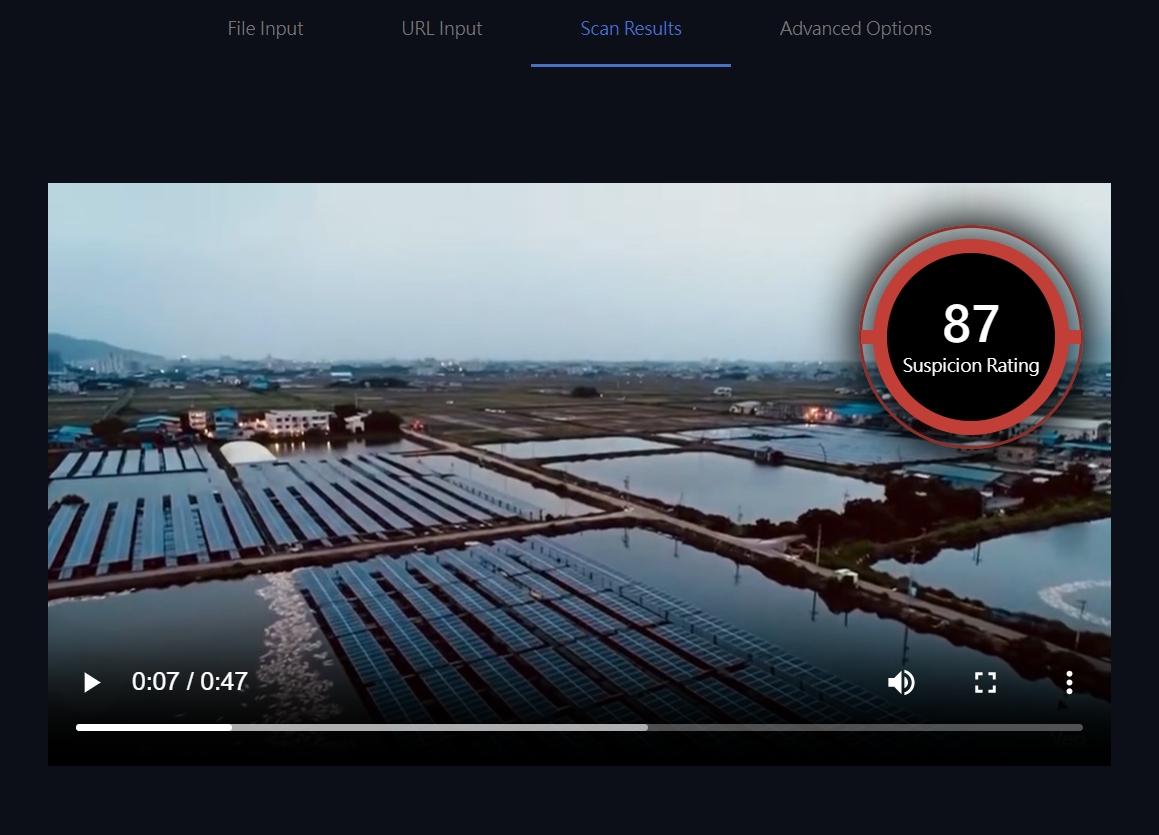Viewport: 1159px width, 835px height.
Task: Open the URL Input tab
Action: point(442,29)
